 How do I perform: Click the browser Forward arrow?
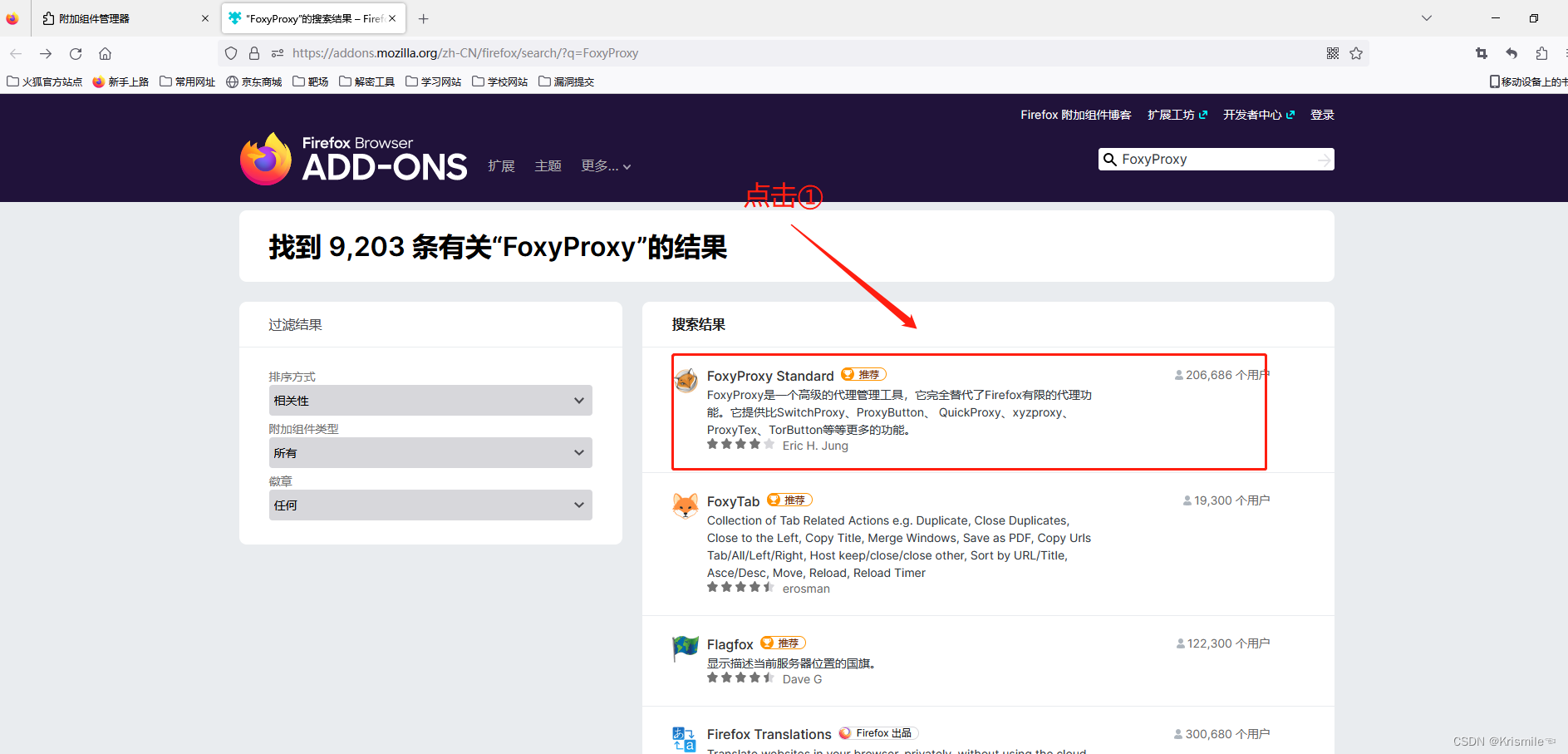(x=46, y=53)
